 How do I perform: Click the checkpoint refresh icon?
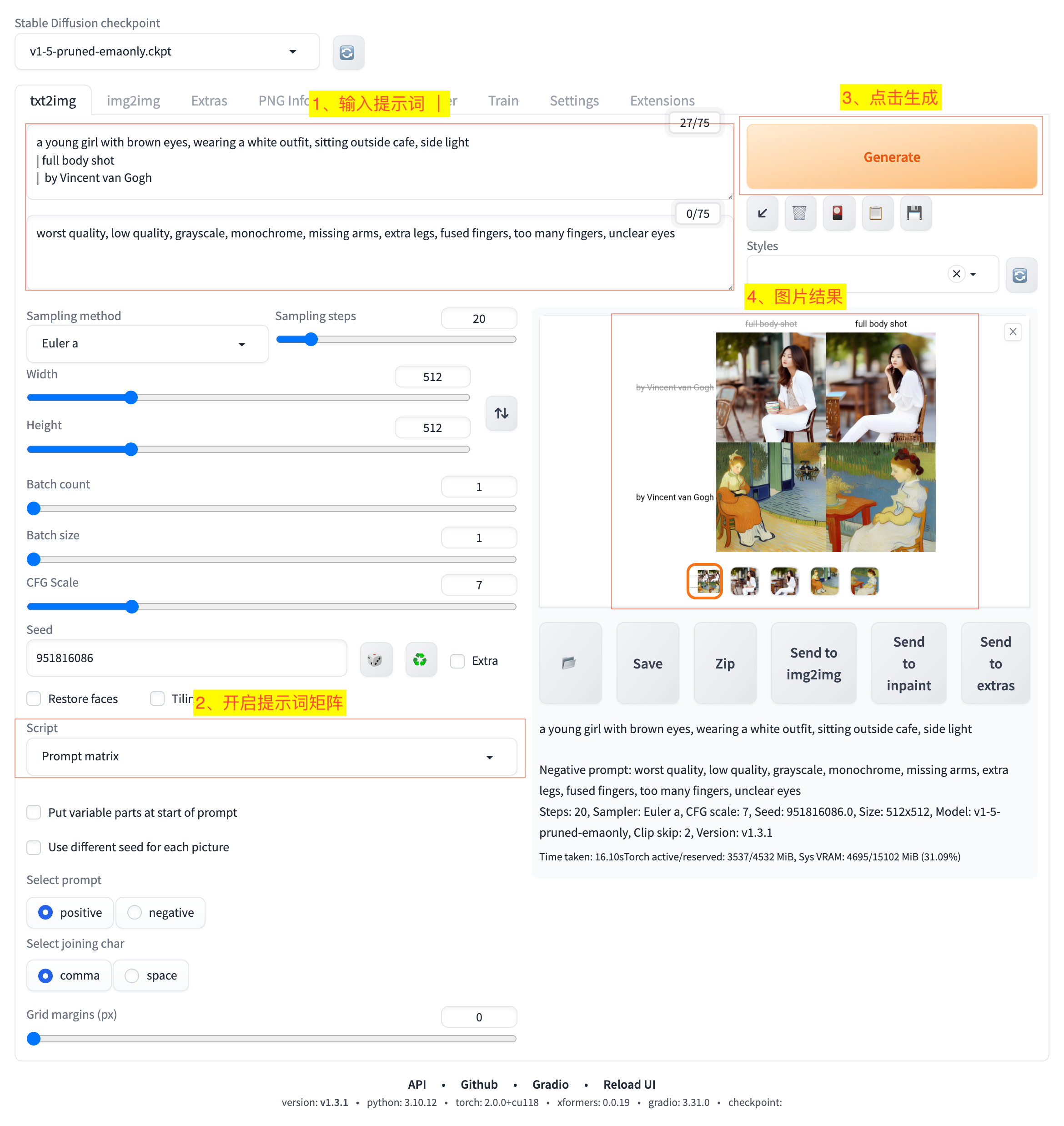(x=348, y=53)
